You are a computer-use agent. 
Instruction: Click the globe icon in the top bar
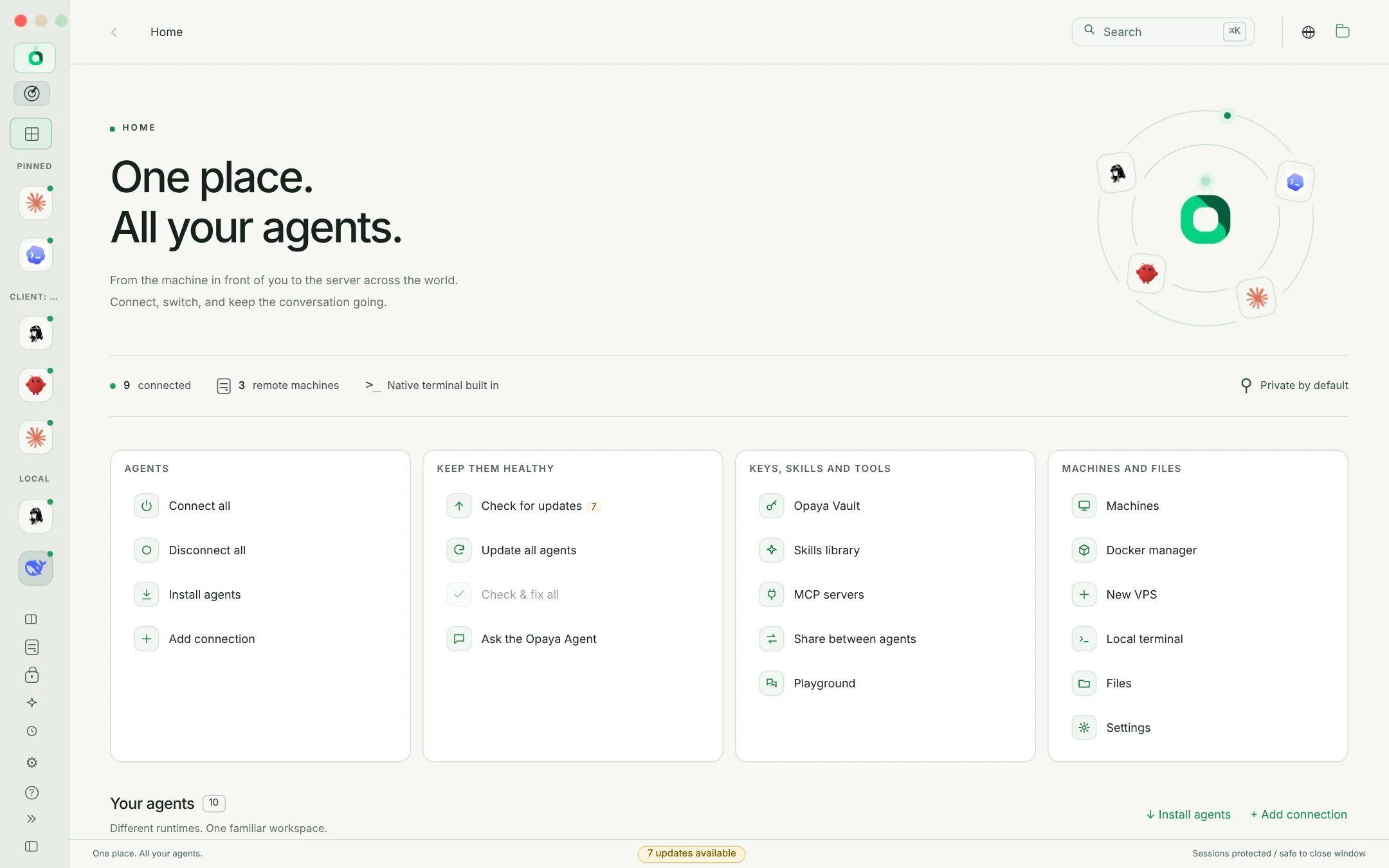click(1308, 32)
